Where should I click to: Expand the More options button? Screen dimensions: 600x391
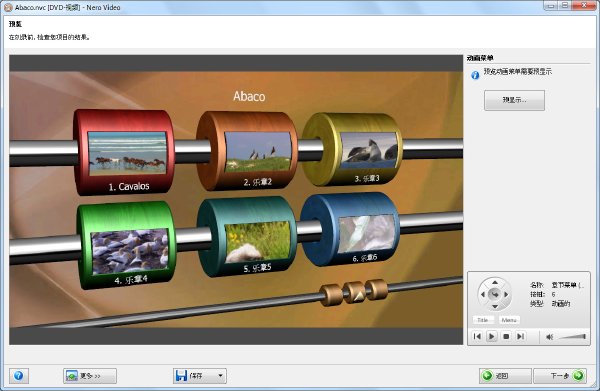pyautogui.click(x=90, y=376)
